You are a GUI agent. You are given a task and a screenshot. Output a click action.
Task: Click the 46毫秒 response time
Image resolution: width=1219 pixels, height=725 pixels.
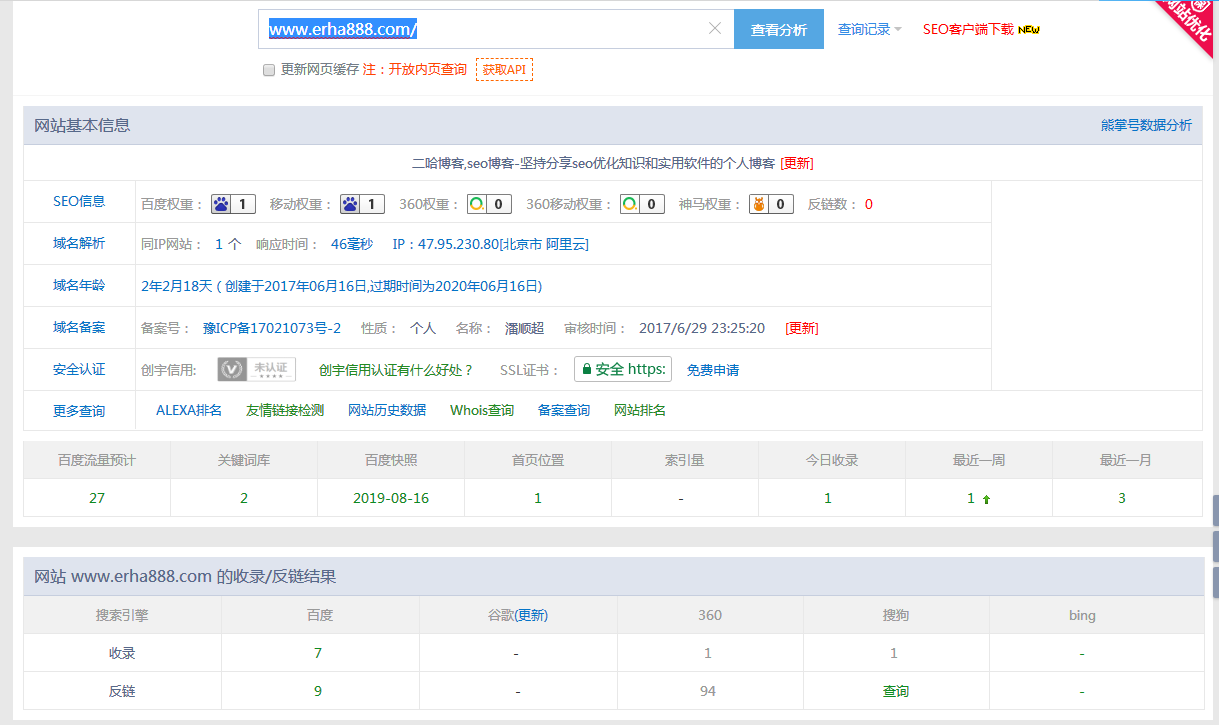[x=352, y=244]
